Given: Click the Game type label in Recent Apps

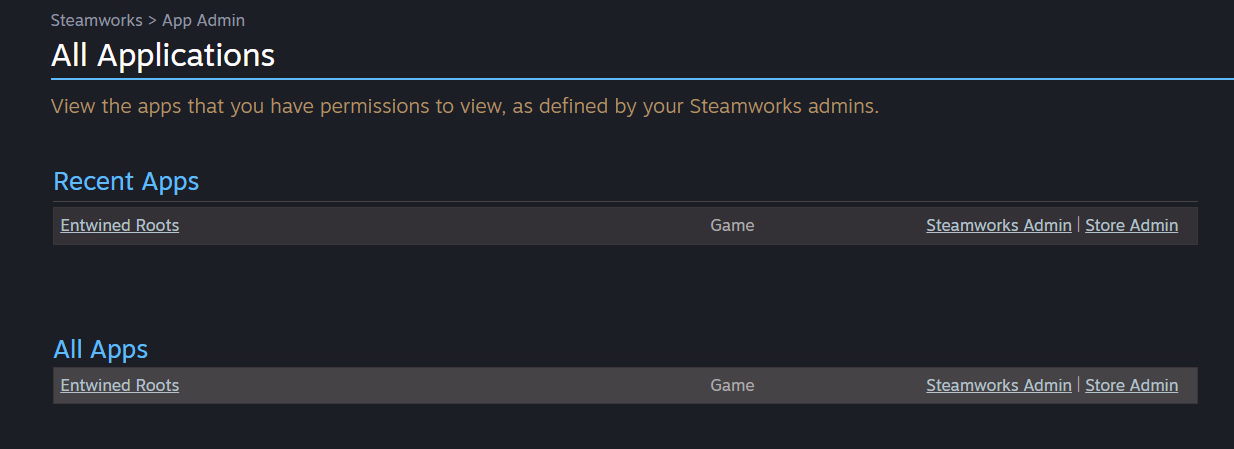Looking at the screenshot, I should 732,225.
